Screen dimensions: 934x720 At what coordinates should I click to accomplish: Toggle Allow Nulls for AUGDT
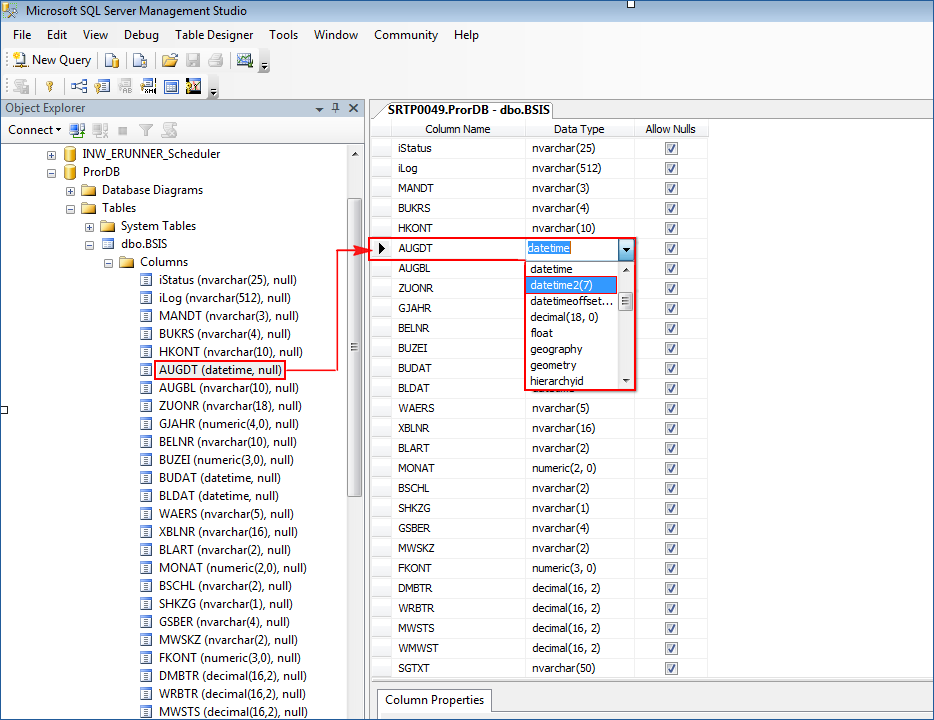[671, 248]
